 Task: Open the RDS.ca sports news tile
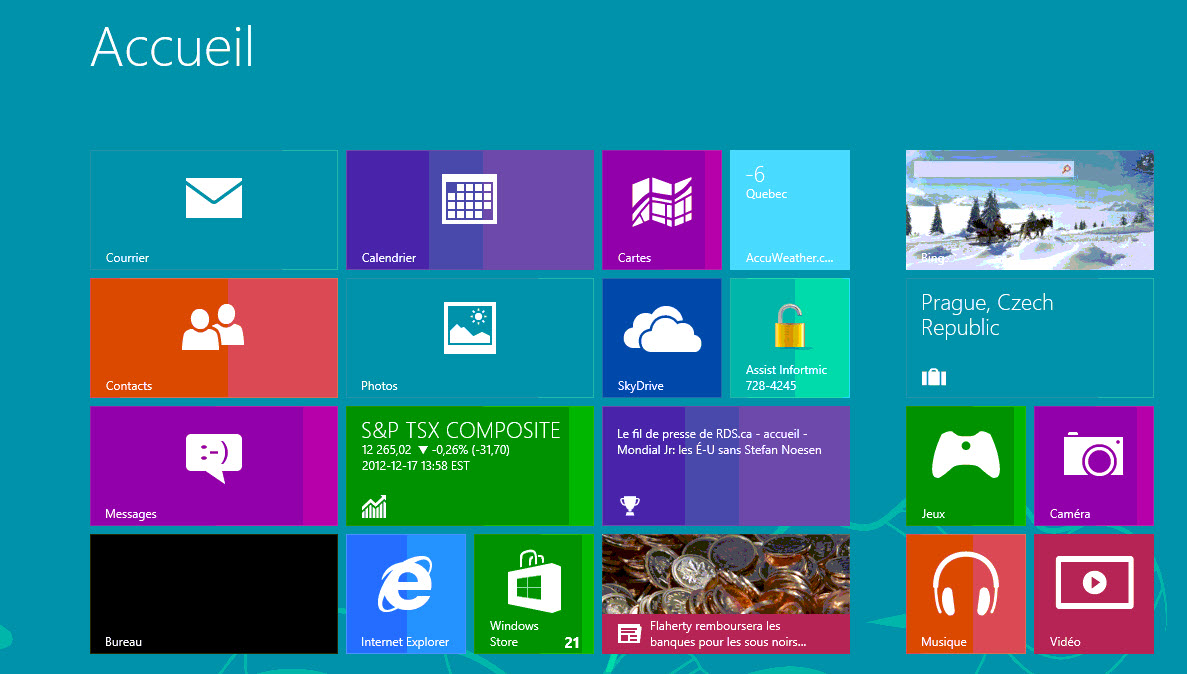click(726, 466)
